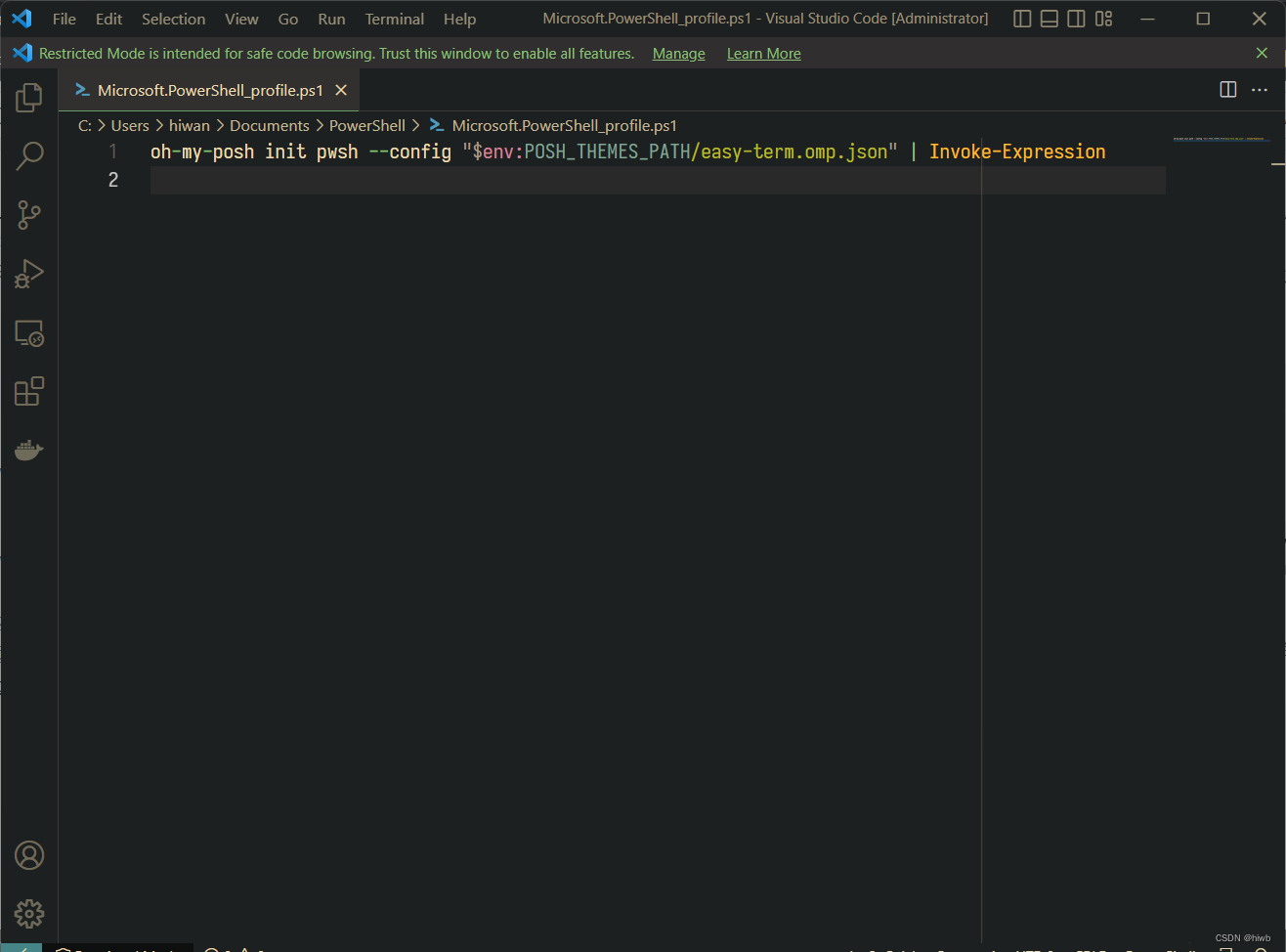
Task: Expand the hiwan breadcrumb segment
Action: 190,125
